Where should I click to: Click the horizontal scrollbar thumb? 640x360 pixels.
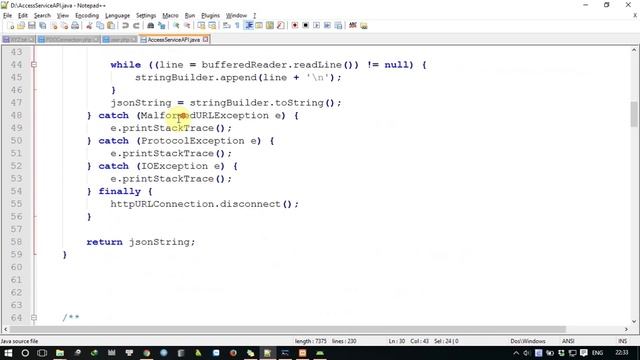[x=288, y=329]
